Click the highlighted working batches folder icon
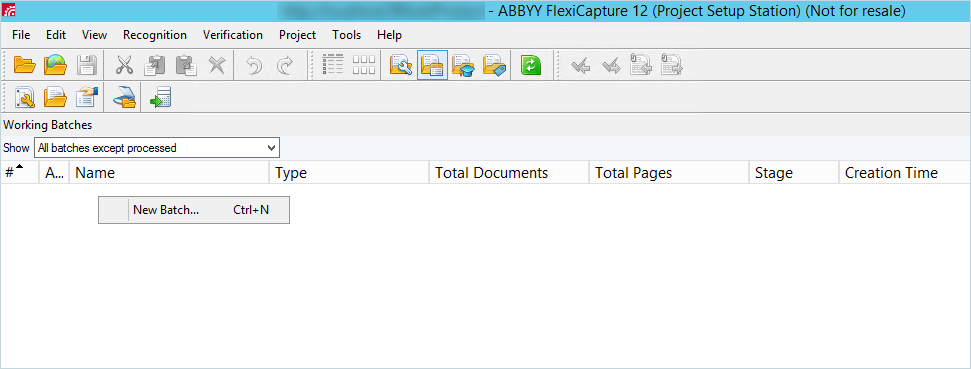Image resolution: width=971 pixels, height=369 pixels. 433,65
